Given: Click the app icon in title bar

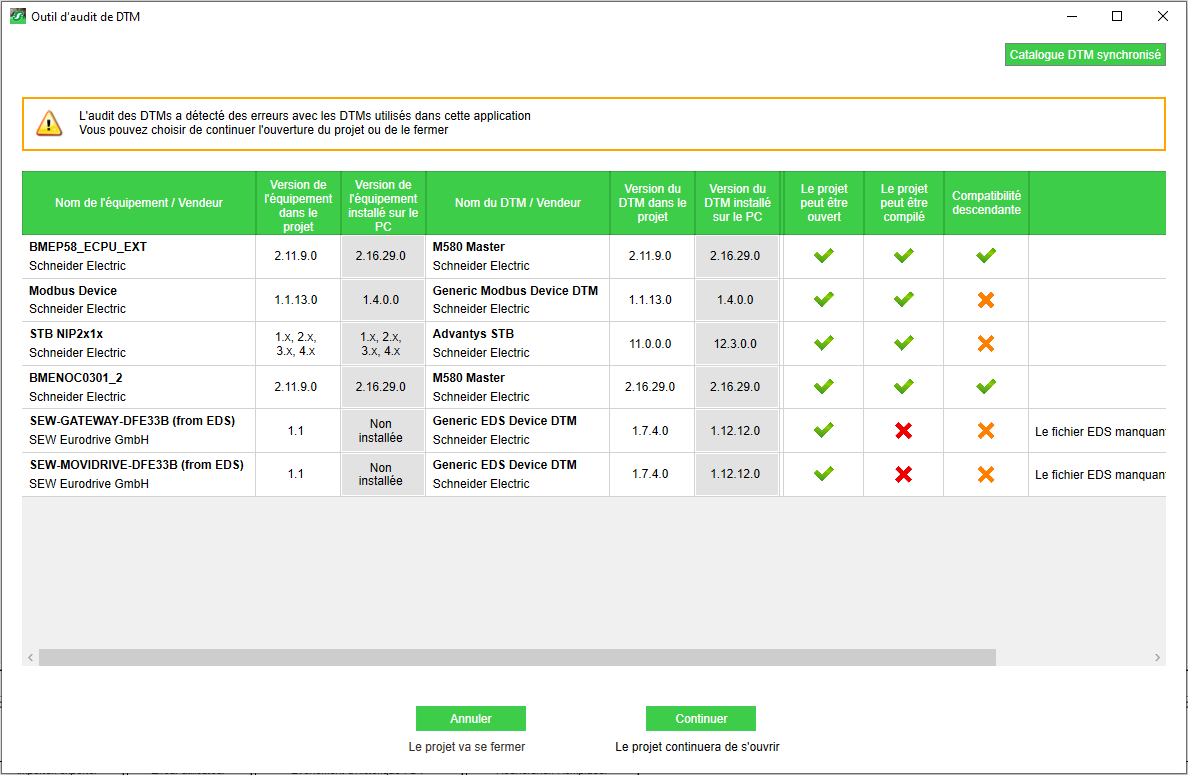Looking at the screenshot, I should pos(17,16).
